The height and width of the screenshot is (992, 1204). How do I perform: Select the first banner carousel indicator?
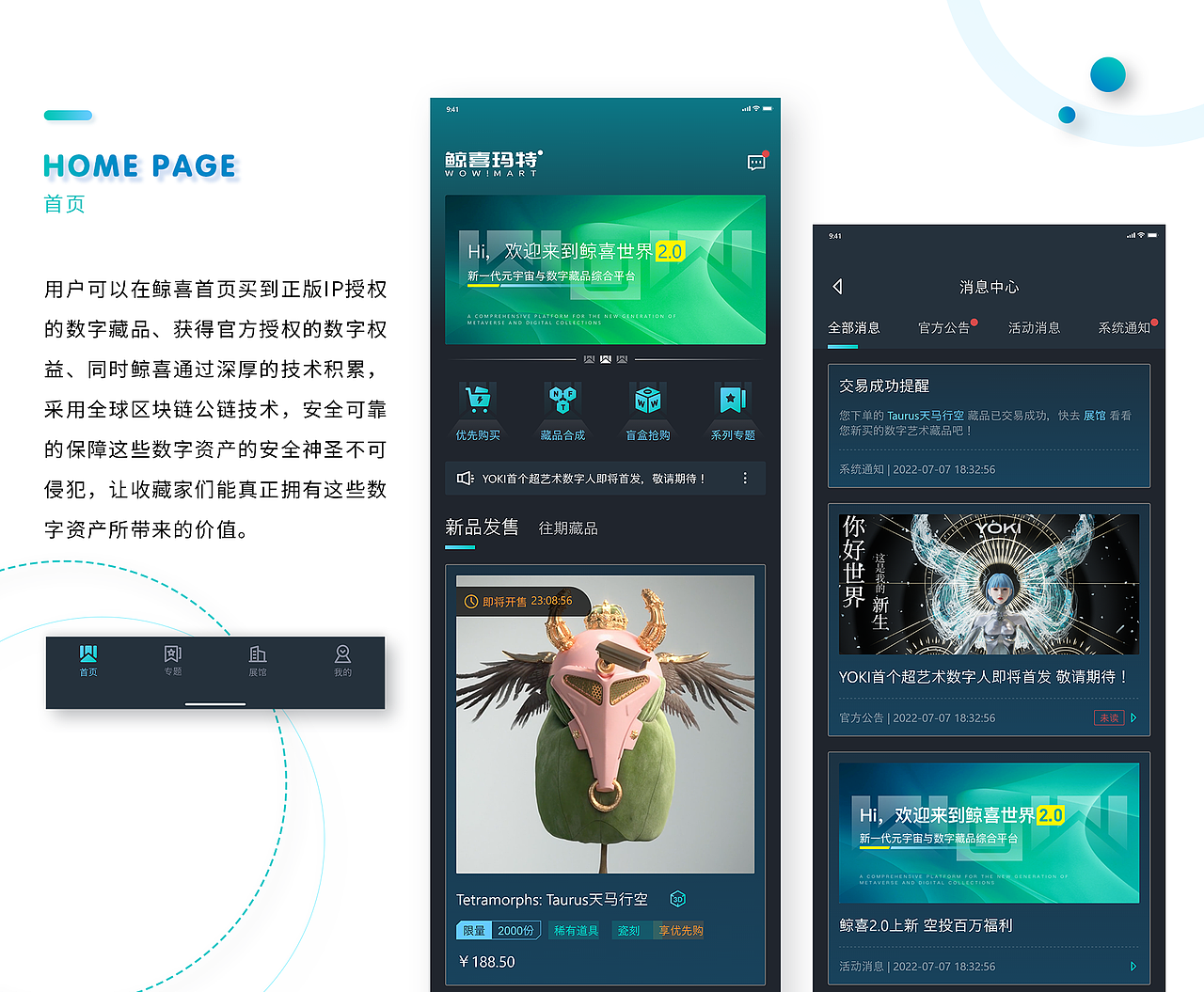coord(589,359)
